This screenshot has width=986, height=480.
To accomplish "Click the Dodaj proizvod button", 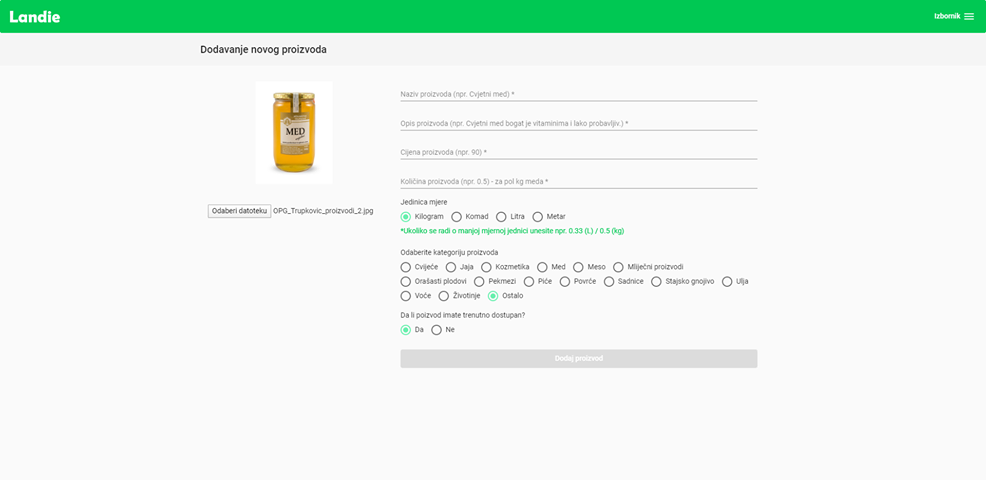I will point(578,358).
